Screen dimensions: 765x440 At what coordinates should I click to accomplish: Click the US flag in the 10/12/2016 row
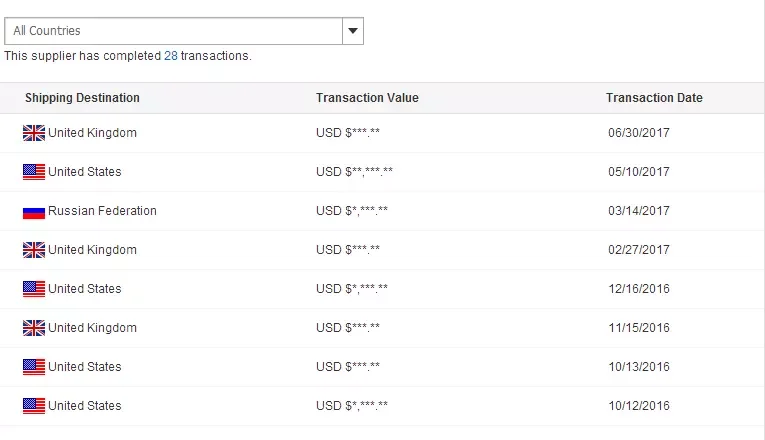34,406
